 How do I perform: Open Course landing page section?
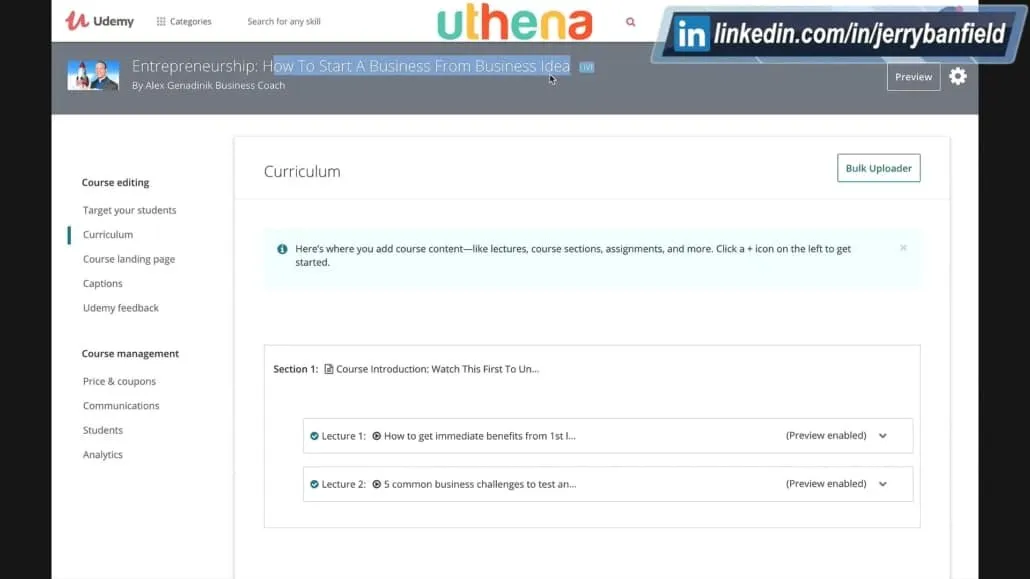coord(129,259)
